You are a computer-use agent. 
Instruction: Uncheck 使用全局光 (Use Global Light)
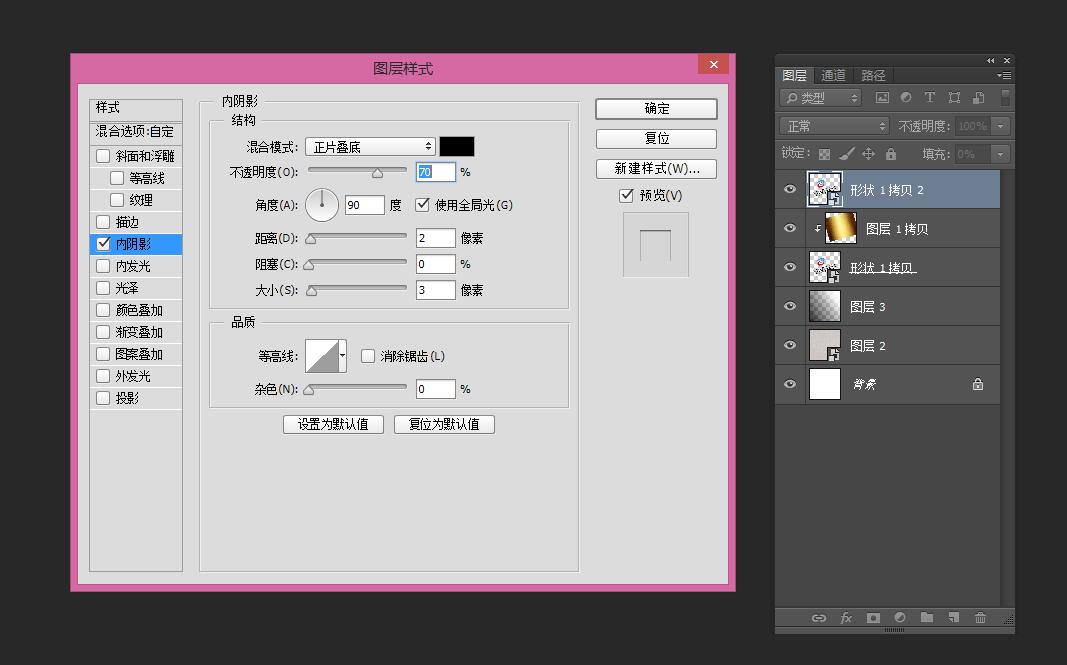(x=423, y=205)
